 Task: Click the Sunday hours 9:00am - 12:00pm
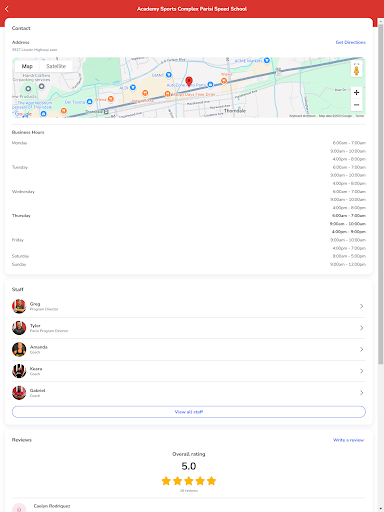click(348, 264)
